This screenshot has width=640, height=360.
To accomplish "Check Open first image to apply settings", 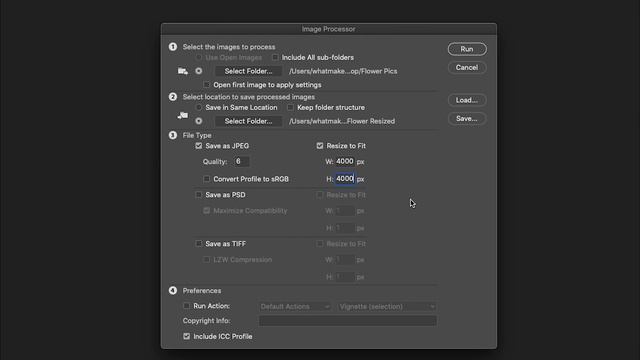I will (207, 85).
